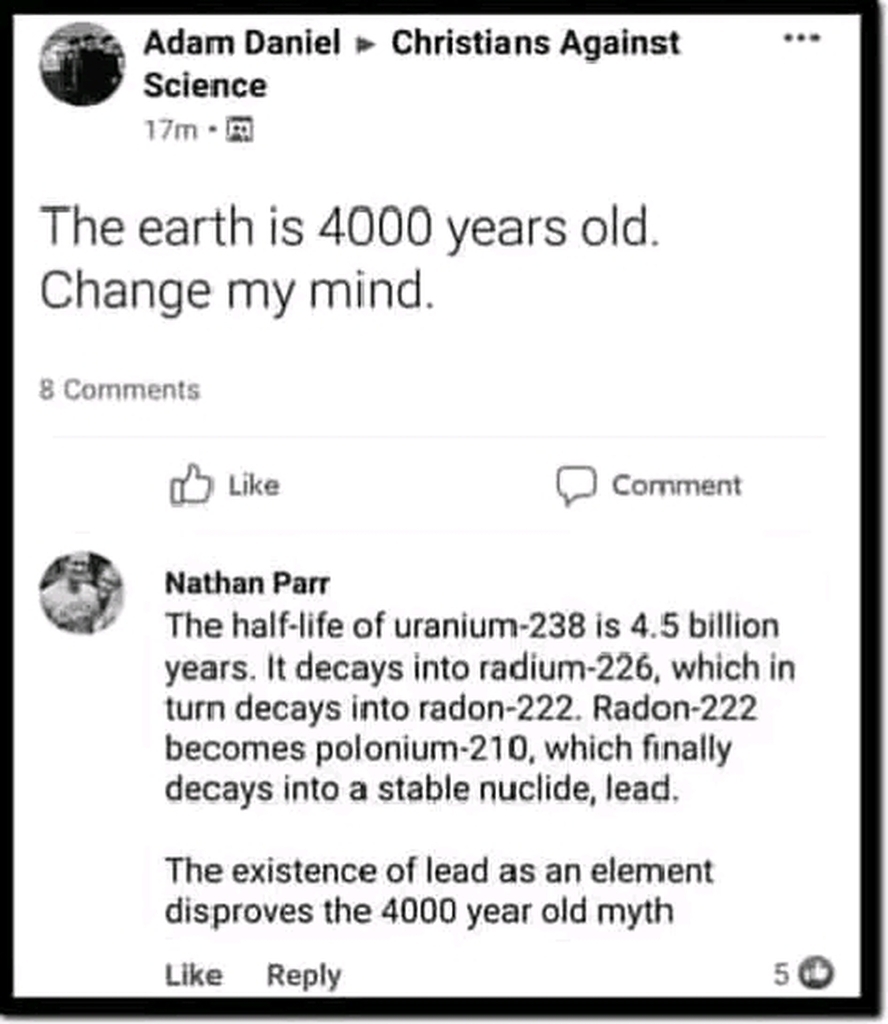Click the comment paragraph about uranium-238 half-life
The image size is (888, 1024).
(470, 708)
